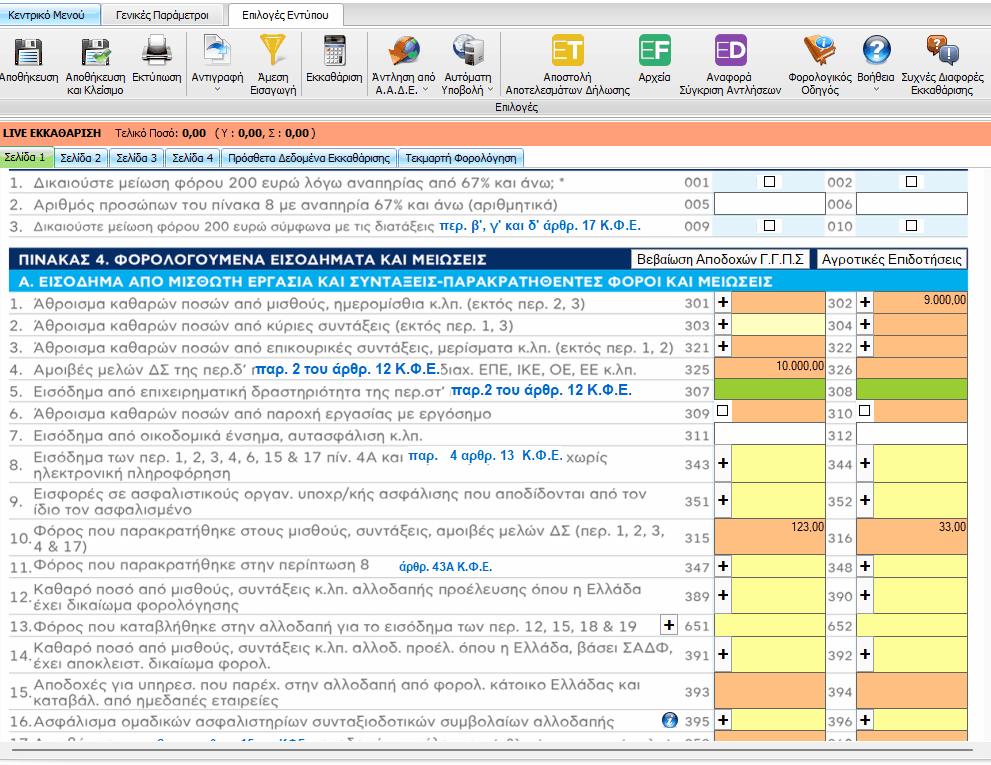Open Αποστολή Αποτελεσμάτων Δήλωσης
Screen dimensions: 991x765
[x=567, y=51]
